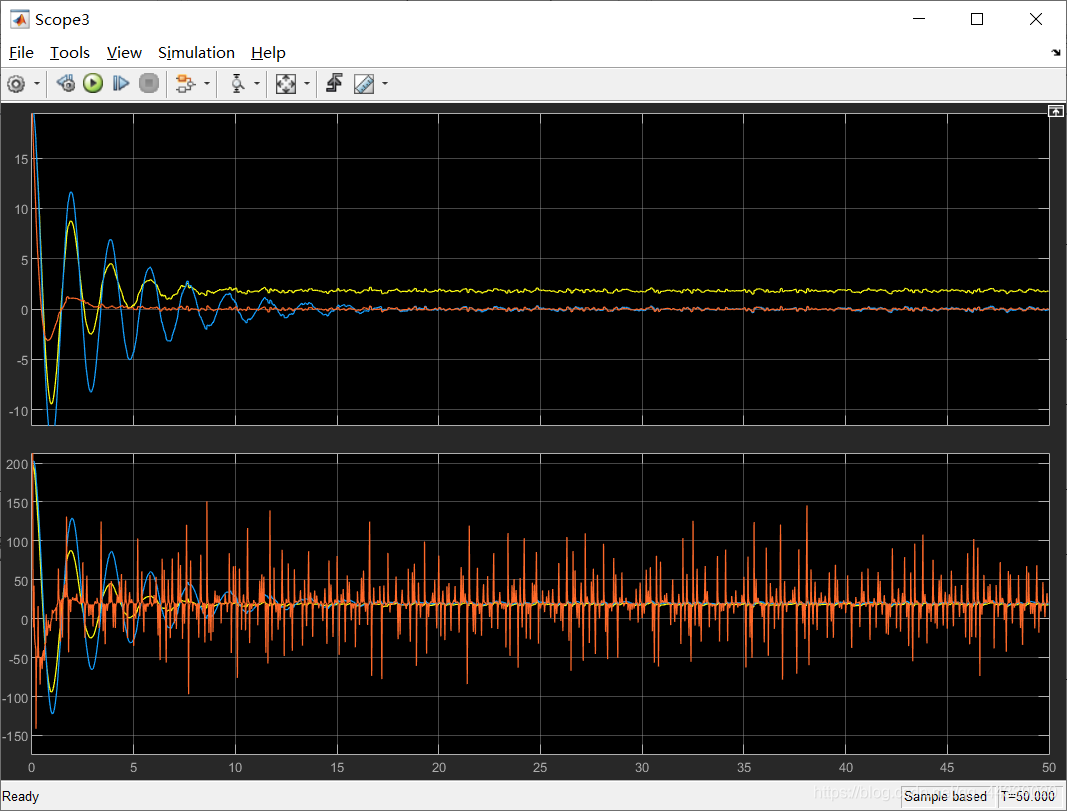Expand the Scale Axes dropdown arrow

click(307, 83)
